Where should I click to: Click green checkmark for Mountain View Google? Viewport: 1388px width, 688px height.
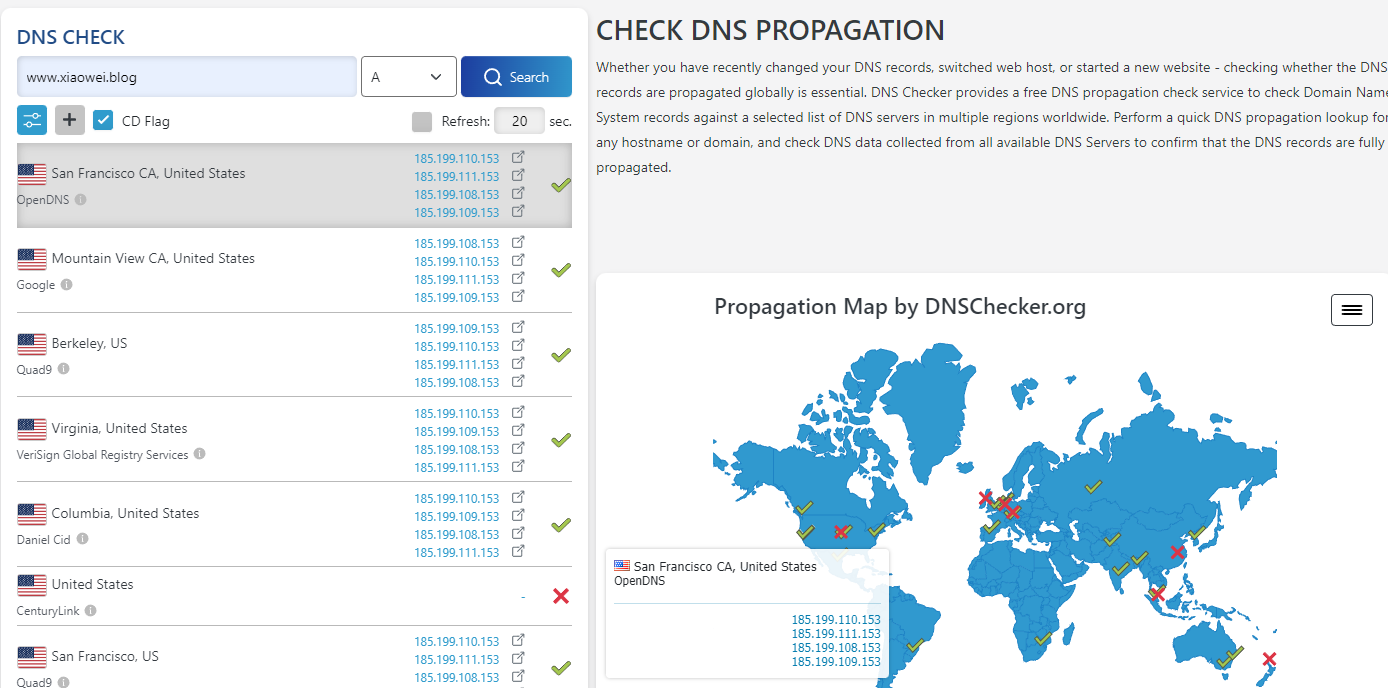561,270
